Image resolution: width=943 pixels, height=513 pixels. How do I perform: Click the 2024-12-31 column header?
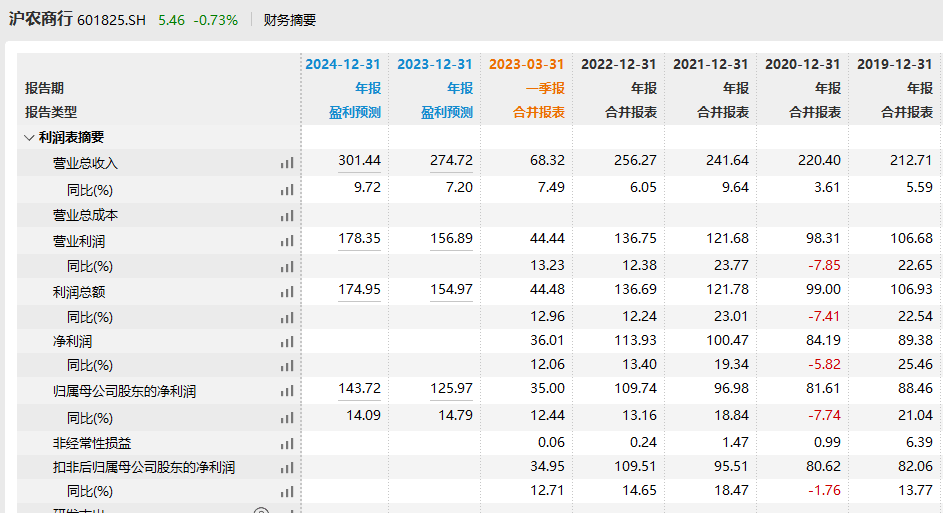pos(343,64)
